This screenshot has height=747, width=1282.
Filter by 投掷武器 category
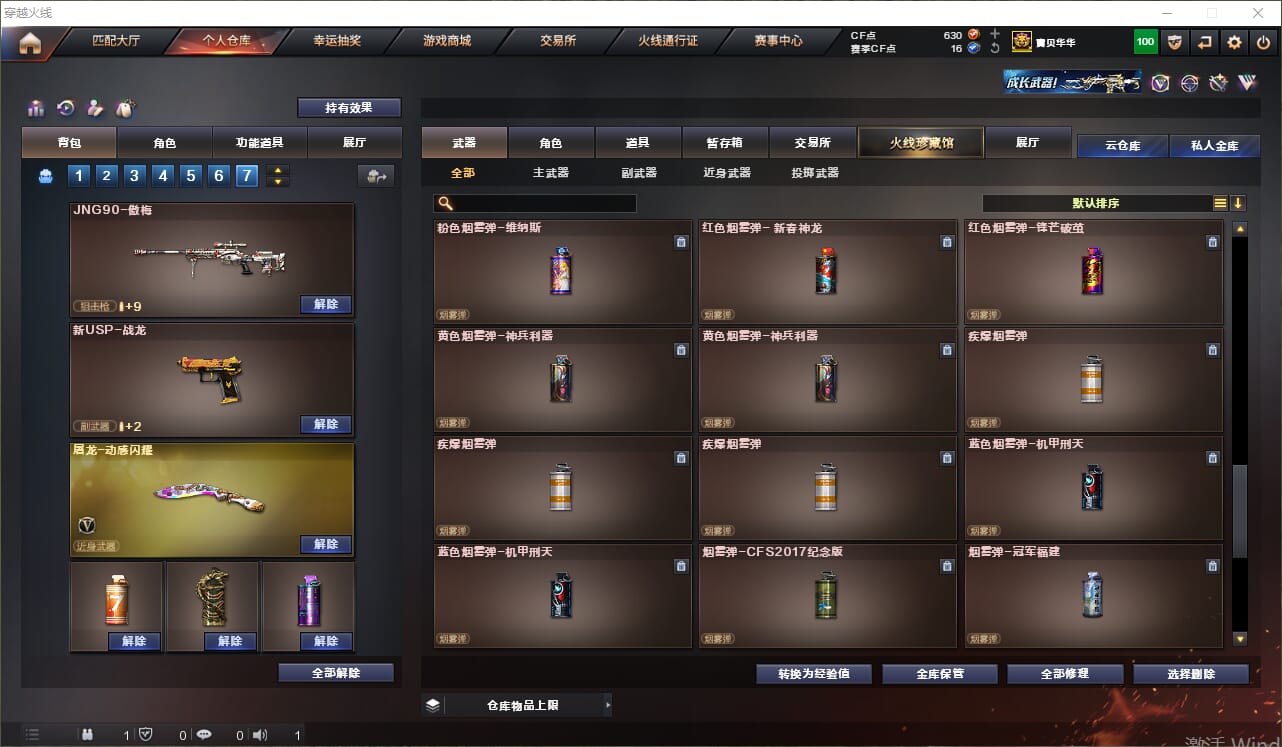click(x=815, y=173)
